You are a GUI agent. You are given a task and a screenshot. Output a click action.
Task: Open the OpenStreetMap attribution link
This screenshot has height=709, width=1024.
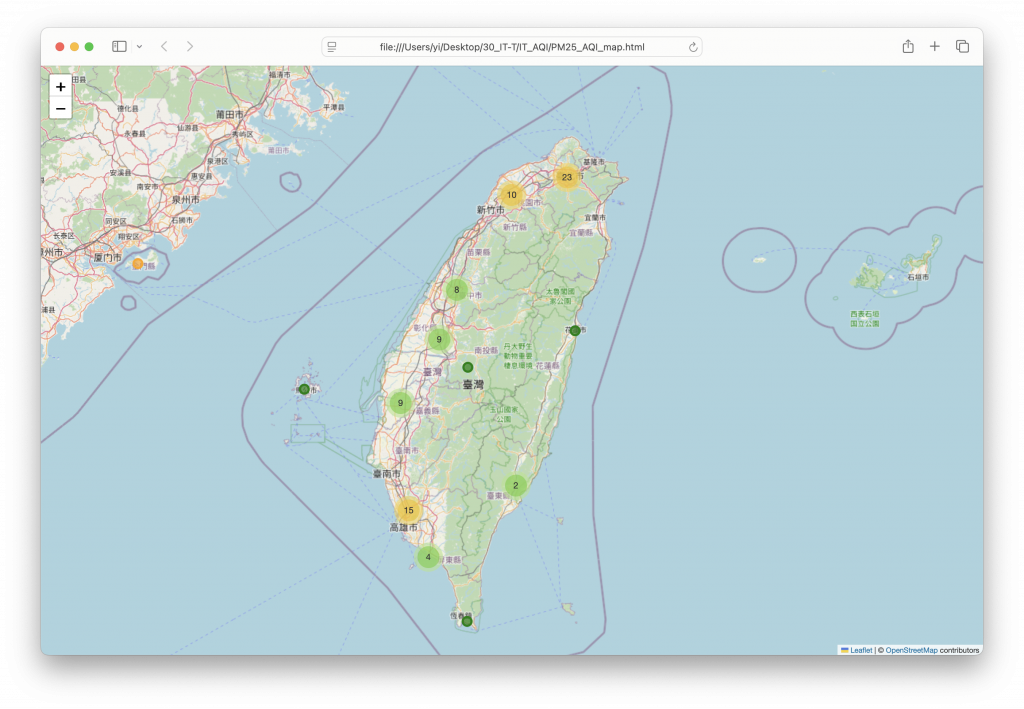911,650
